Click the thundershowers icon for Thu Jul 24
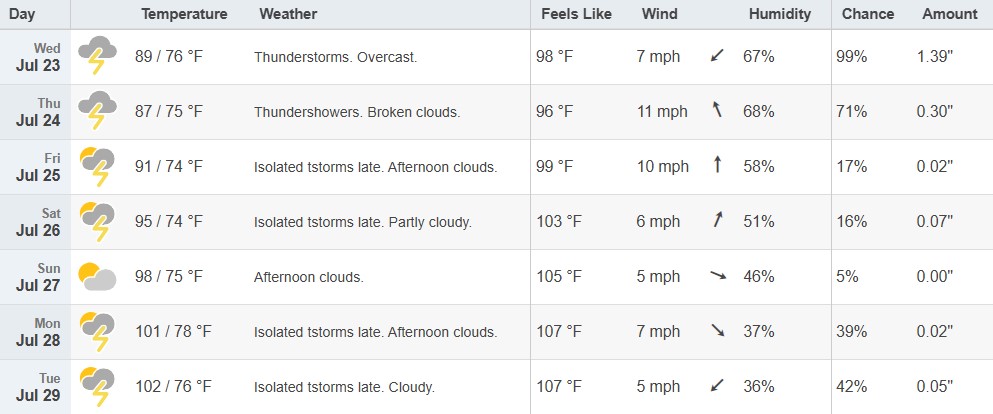 click(98, 111)
